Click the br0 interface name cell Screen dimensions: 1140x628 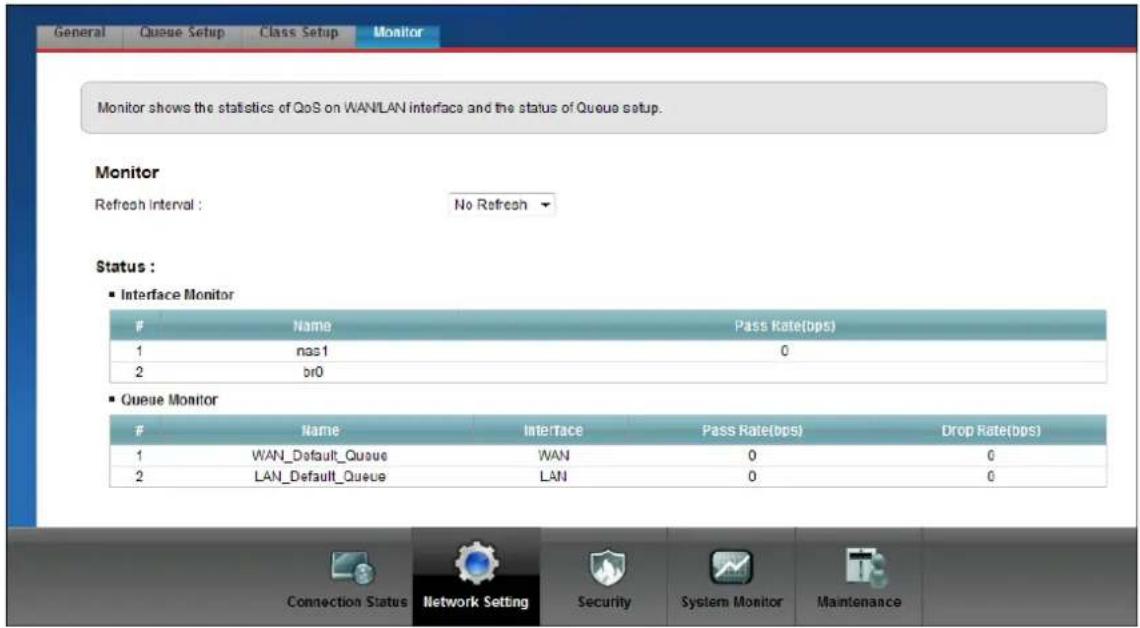pyautogui.click(x=312, y=372)
